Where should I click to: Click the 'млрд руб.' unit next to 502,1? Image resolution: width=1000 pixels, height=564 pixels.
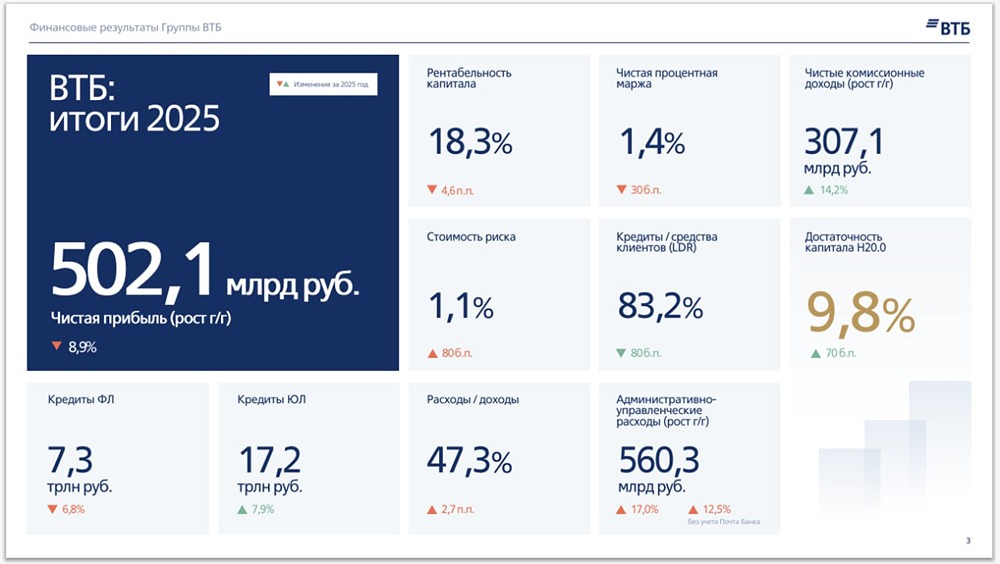click(292, 285)
